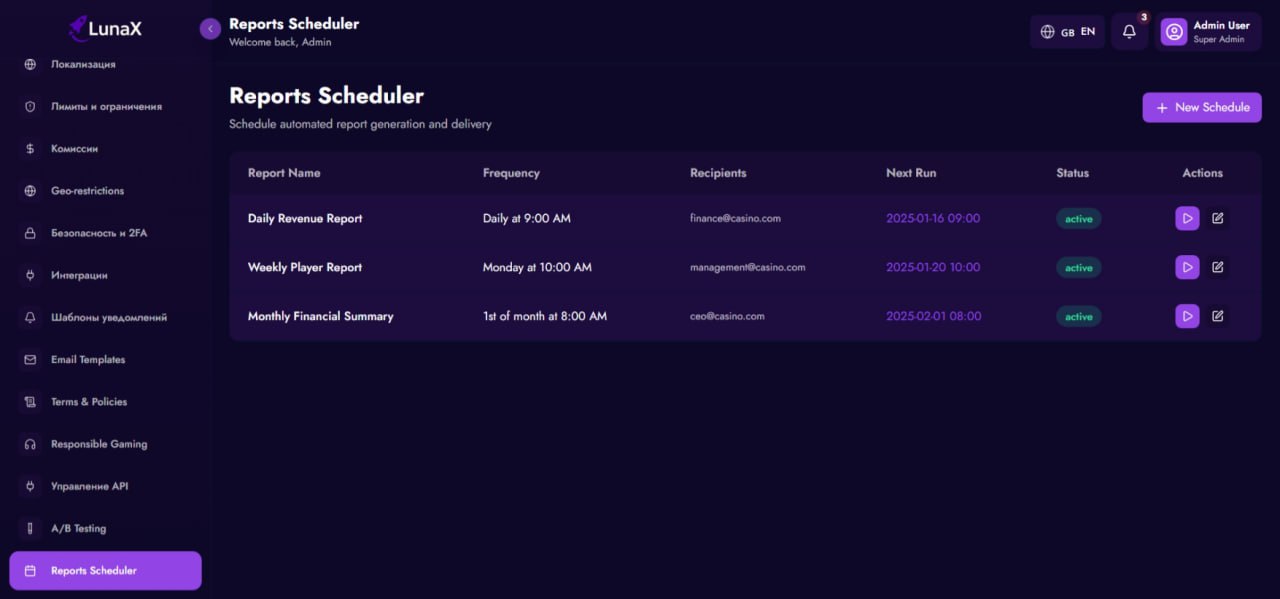
Task: Navigate to Geo-restrictions
Action: 105,191
